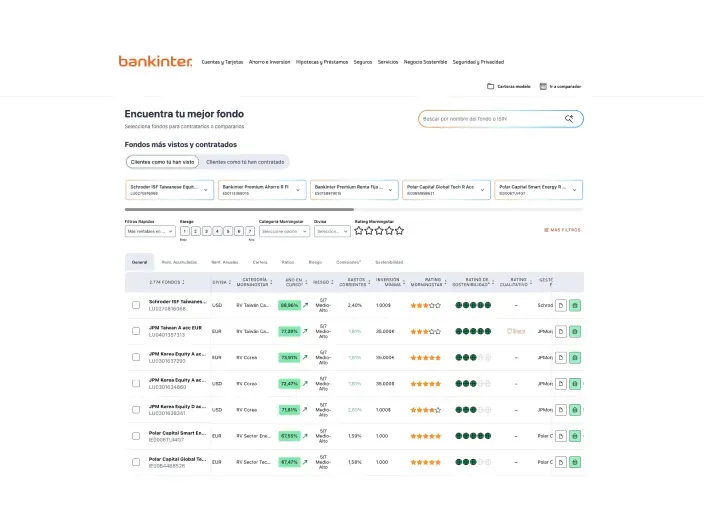Switch to the Rent. Acumuladas tab
704x528 pixels.
(179, 262)
